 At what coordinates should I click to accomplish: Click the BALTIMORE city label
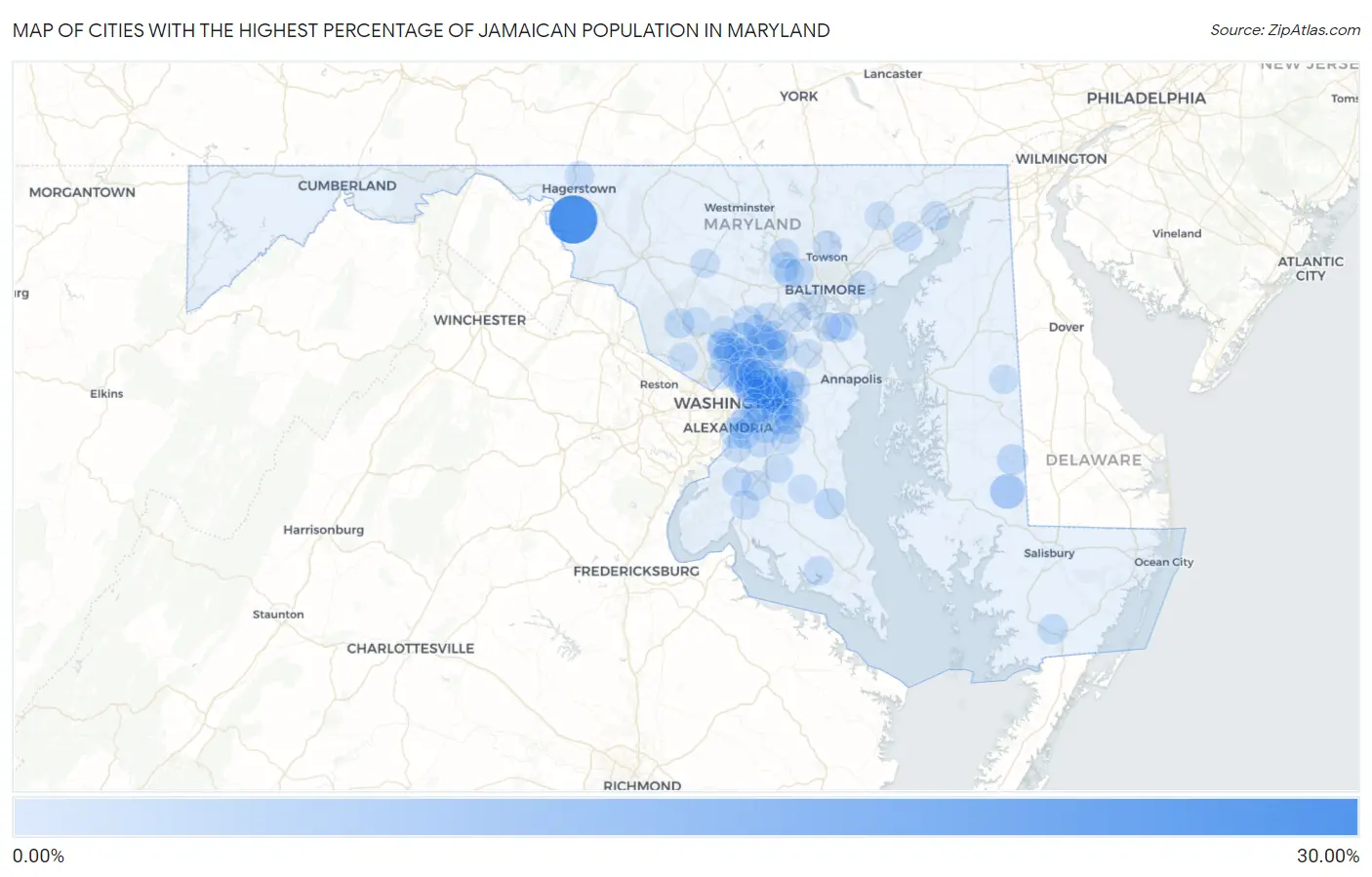tap(825, 290)
